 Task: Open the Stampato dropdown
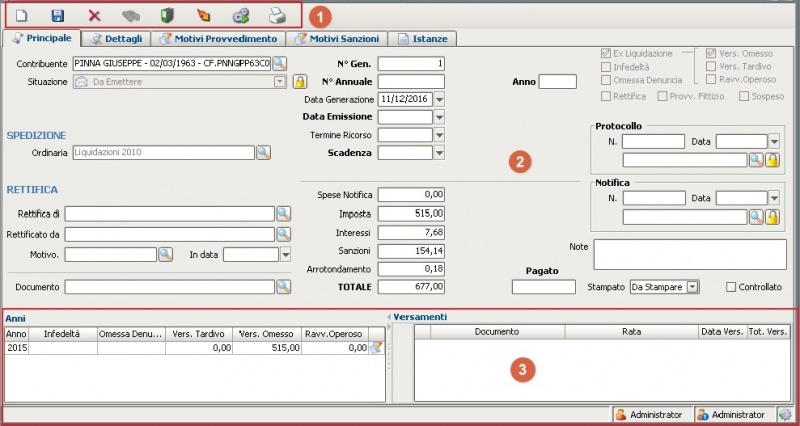(692, 287)
